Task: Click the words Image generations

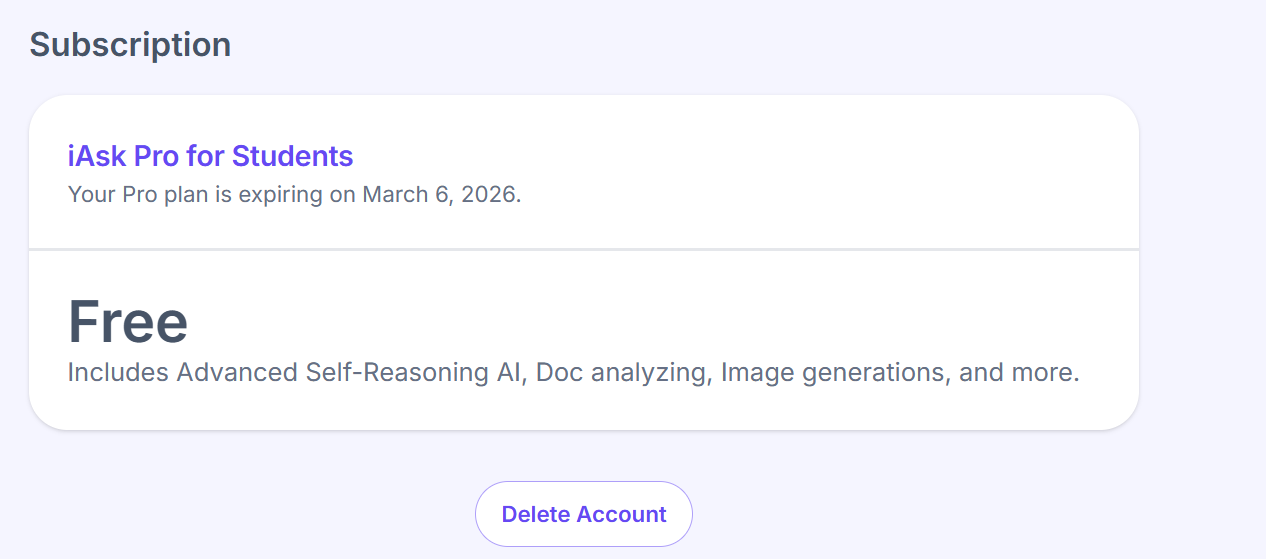Action: pyautogui.click(x=833, y=373)
